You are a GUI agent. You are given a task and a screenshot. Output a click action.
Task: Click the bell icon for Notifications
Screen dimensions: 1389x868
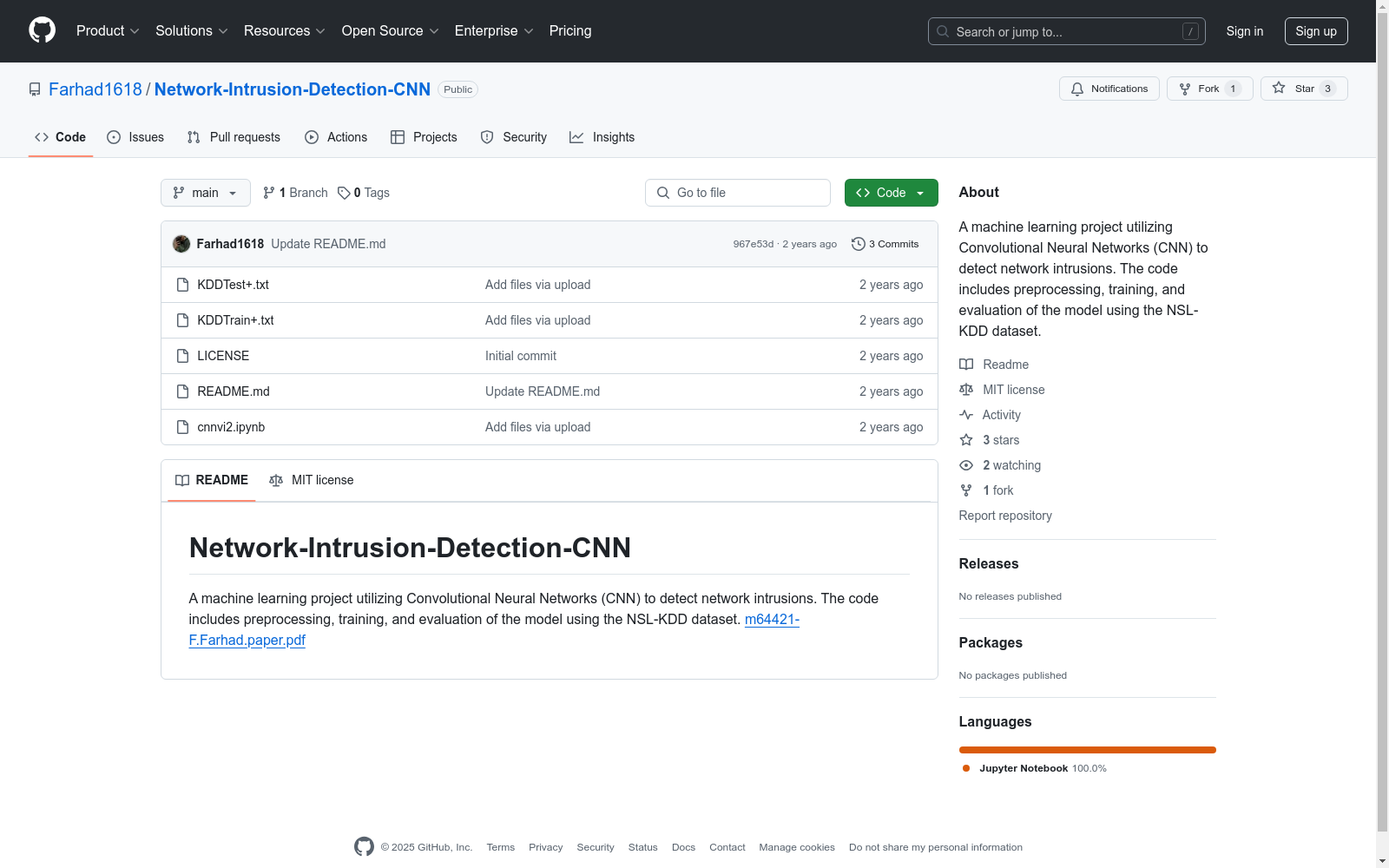1077,89
